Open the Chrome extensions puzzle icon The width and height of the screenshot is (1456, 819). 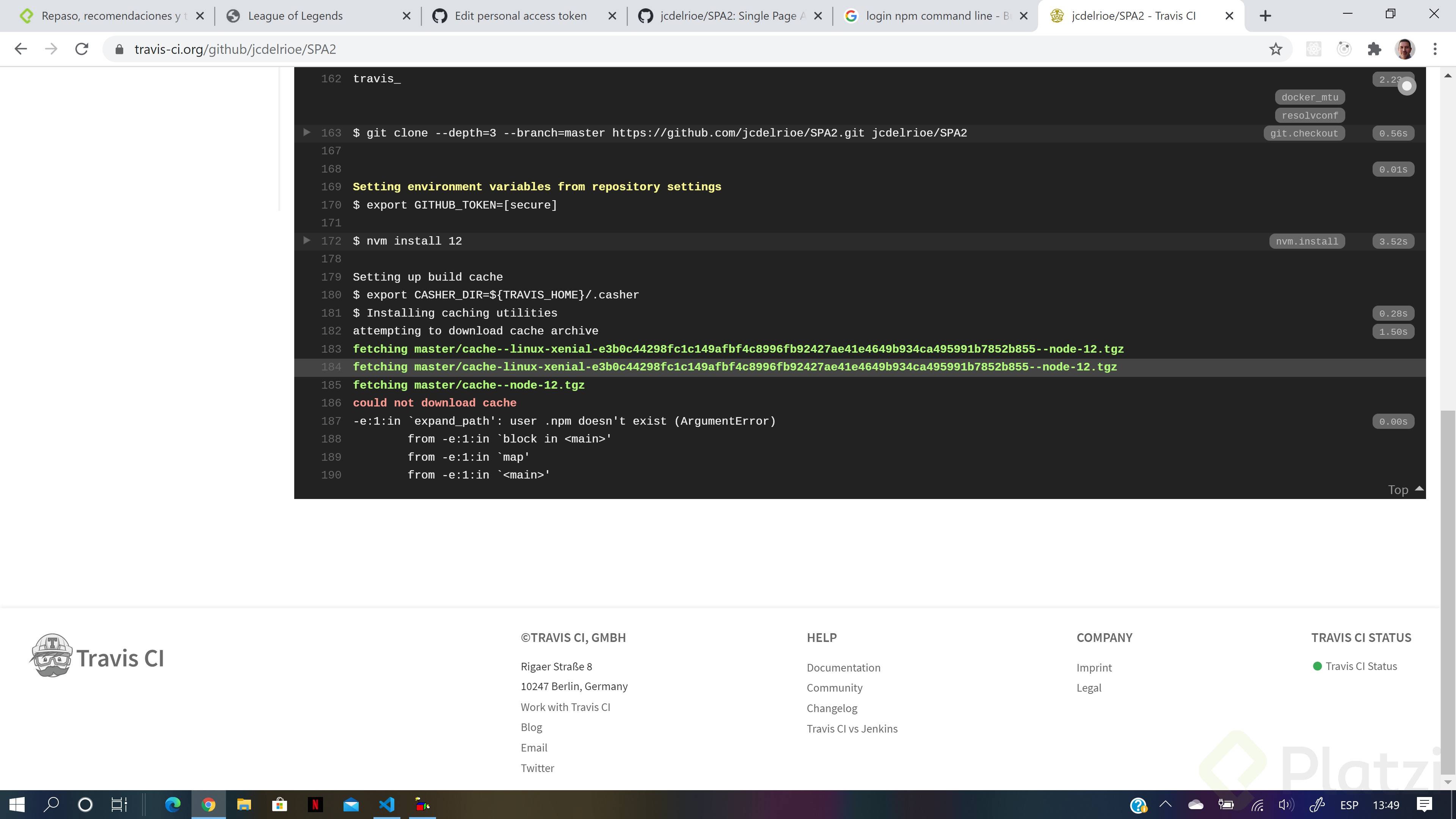1374,49
